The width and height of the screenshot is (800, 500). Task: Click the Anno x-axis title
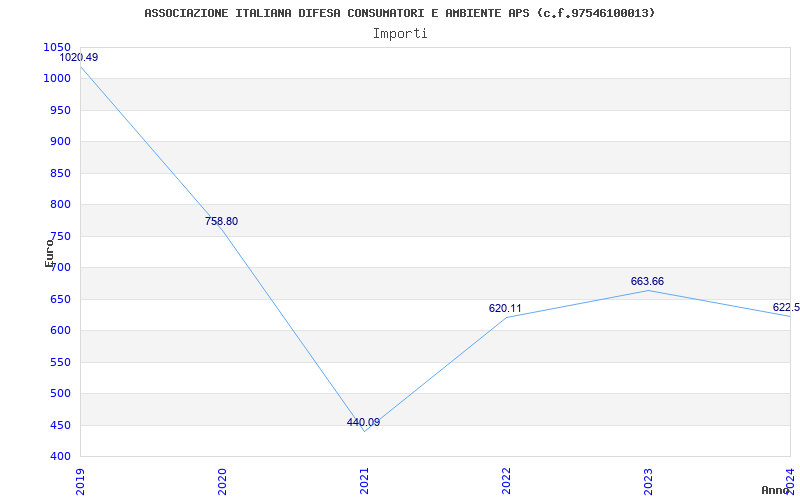776,490
